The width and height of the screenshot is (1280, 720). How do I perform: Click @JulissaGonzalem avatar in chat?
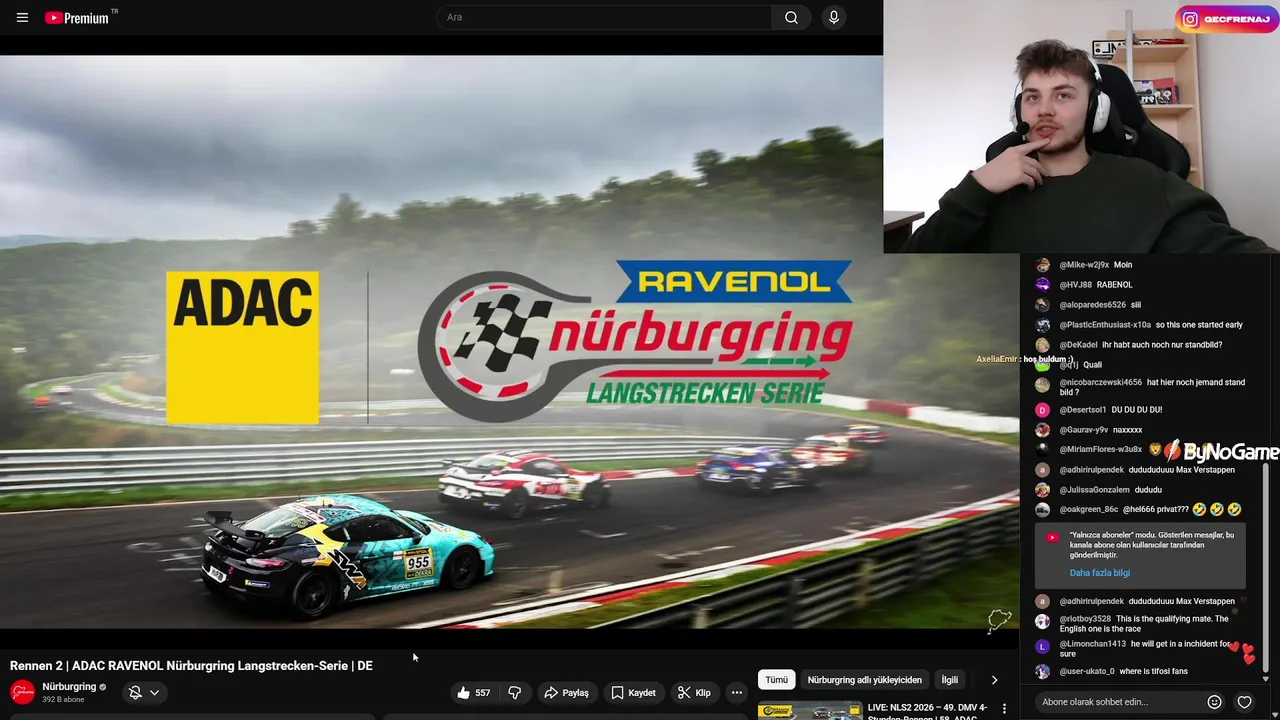[1042, 490]
